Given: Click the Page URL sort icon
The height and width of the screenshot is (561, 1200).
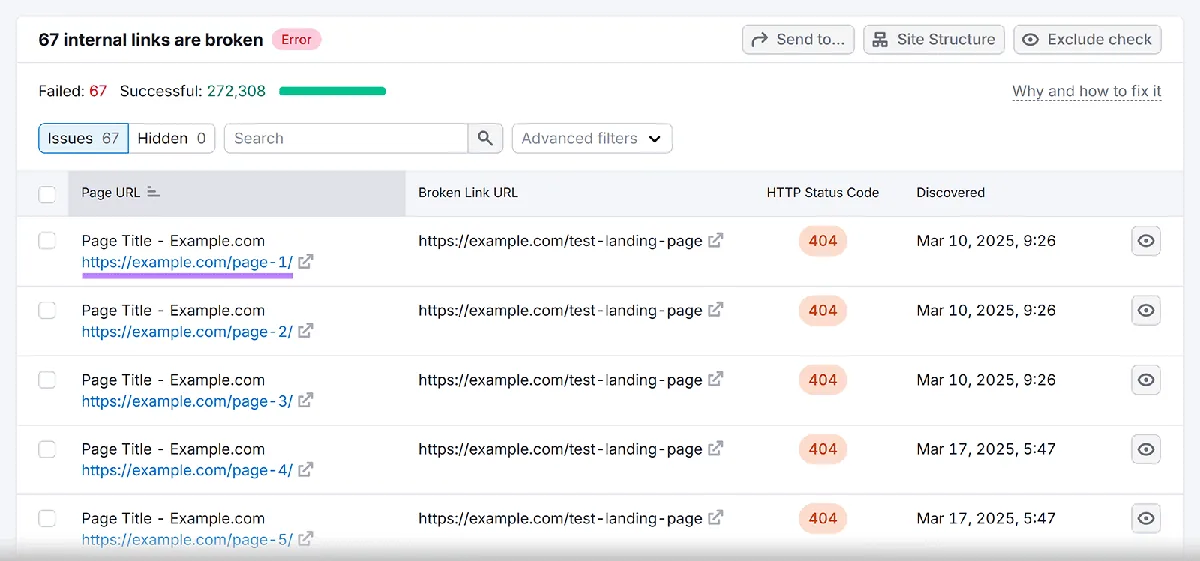Looking at the screenshot, I should coord(153,192).
